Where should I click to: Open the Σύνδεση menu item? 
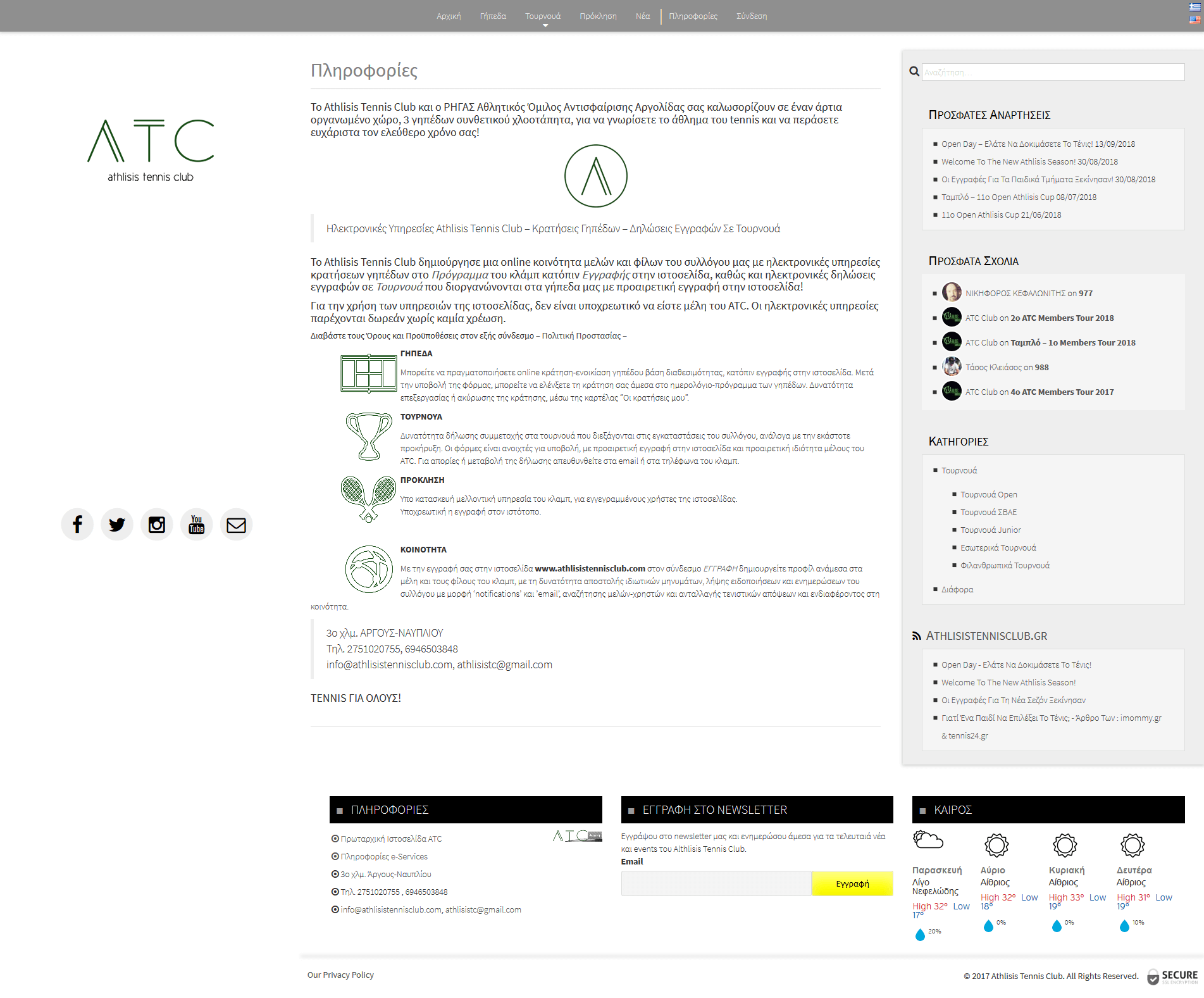pos(752,16)
